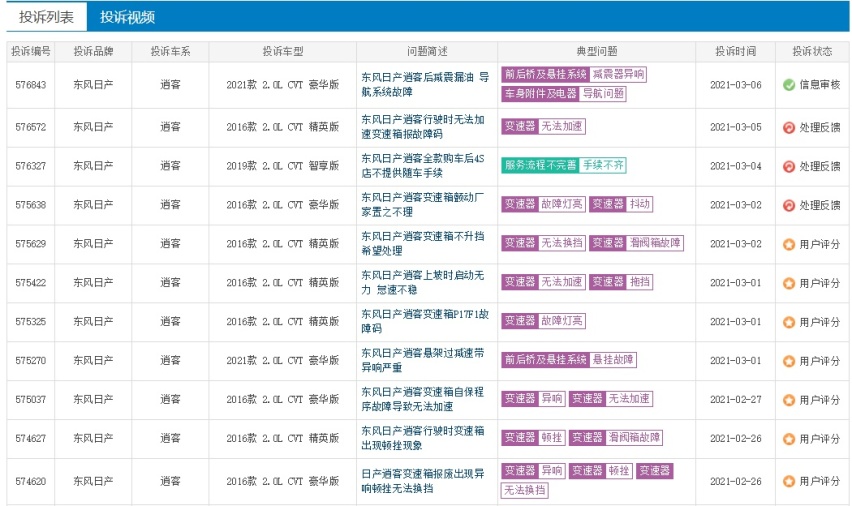Screen dimensions: 852x506
Task: Open complaint 东风日产逍客变速箱颤动厂家置之不理
Action: [423, 204]
